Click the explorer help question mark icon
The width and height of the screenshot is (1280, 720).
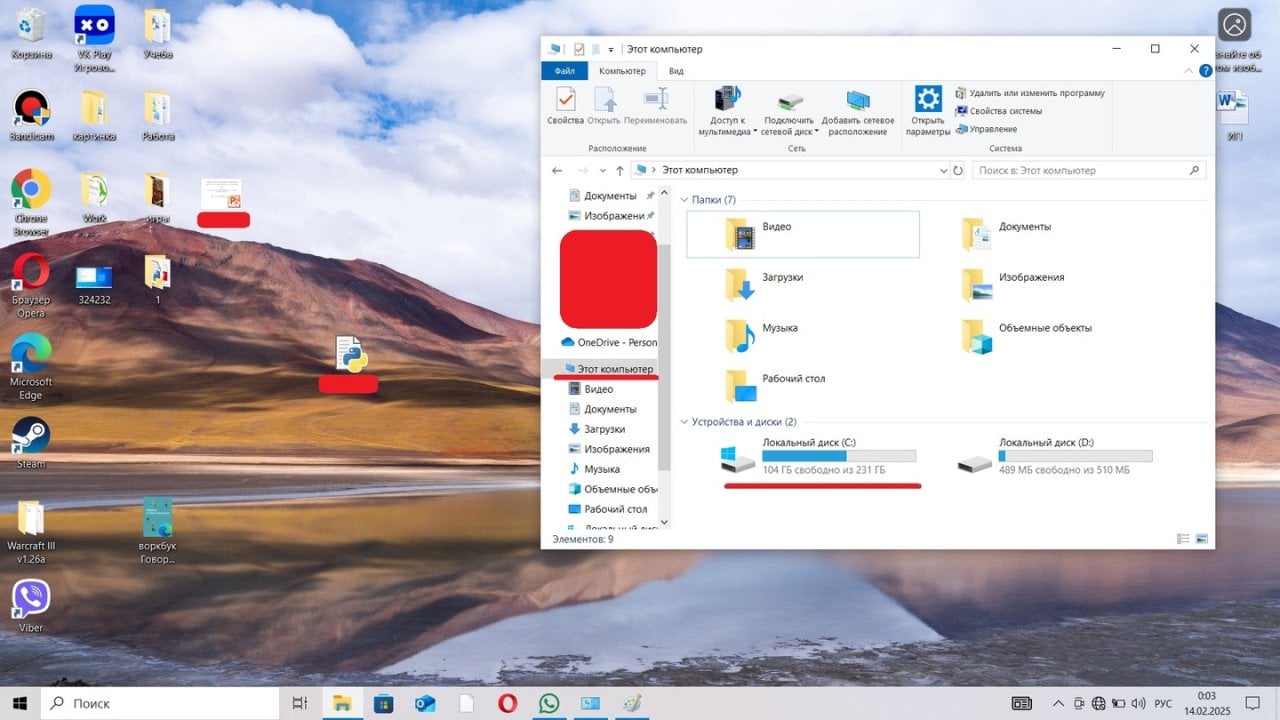[x=1205, y=71]
